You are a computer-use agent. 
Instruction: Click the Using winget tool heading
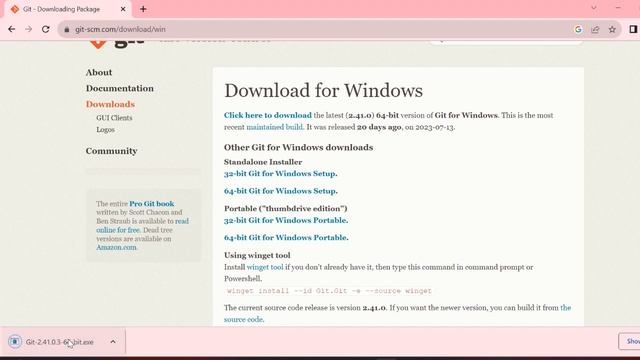257,256
